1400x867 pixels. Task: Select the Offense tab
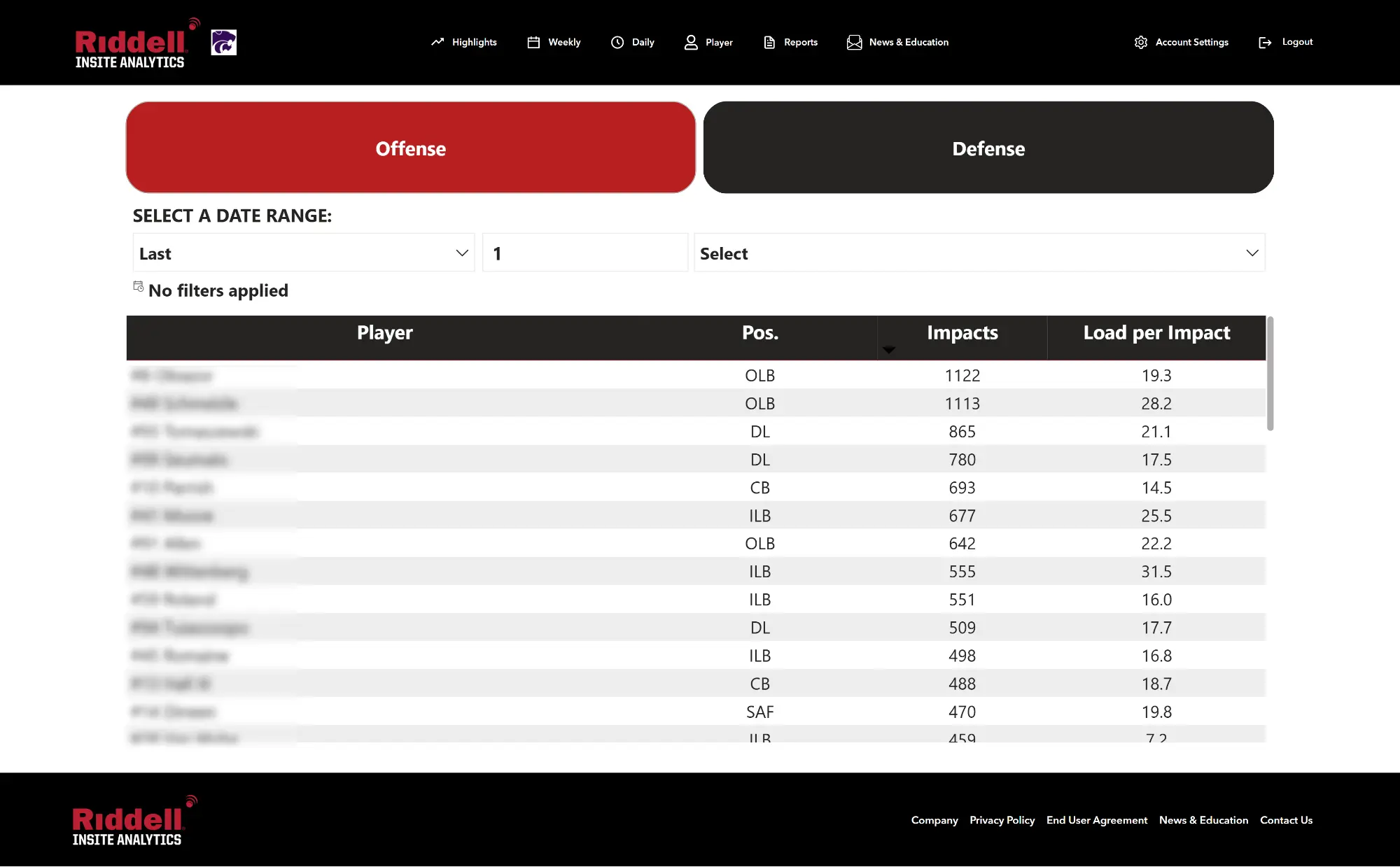pyautogui.click(x=410, y=148)
